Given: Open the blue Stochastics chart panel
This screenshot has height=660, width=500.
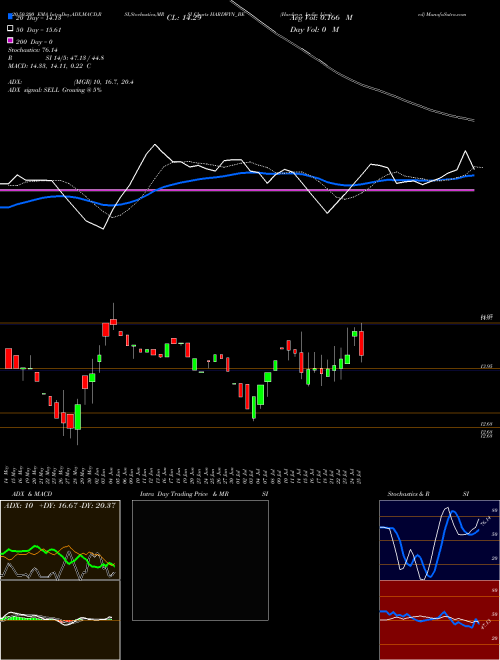Looking at the screenshot, I should click(x=439, y=540).
